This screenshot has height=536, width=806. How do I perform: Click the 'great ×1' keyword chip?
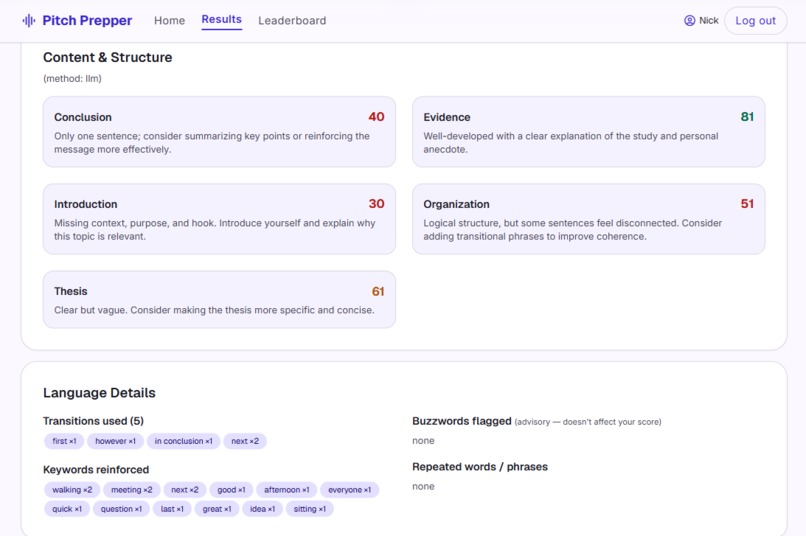pos(217,509)
